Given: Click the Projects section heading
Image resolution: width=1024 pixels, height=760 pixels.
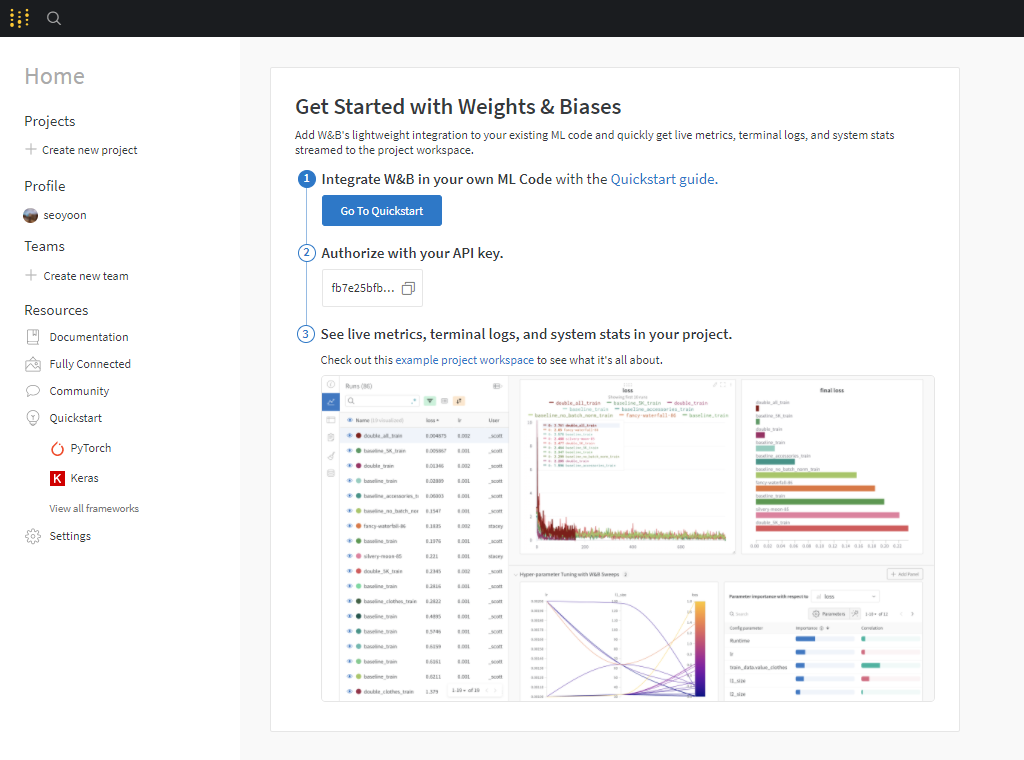Looking at the screenshot, I should (x=50, y=121).
